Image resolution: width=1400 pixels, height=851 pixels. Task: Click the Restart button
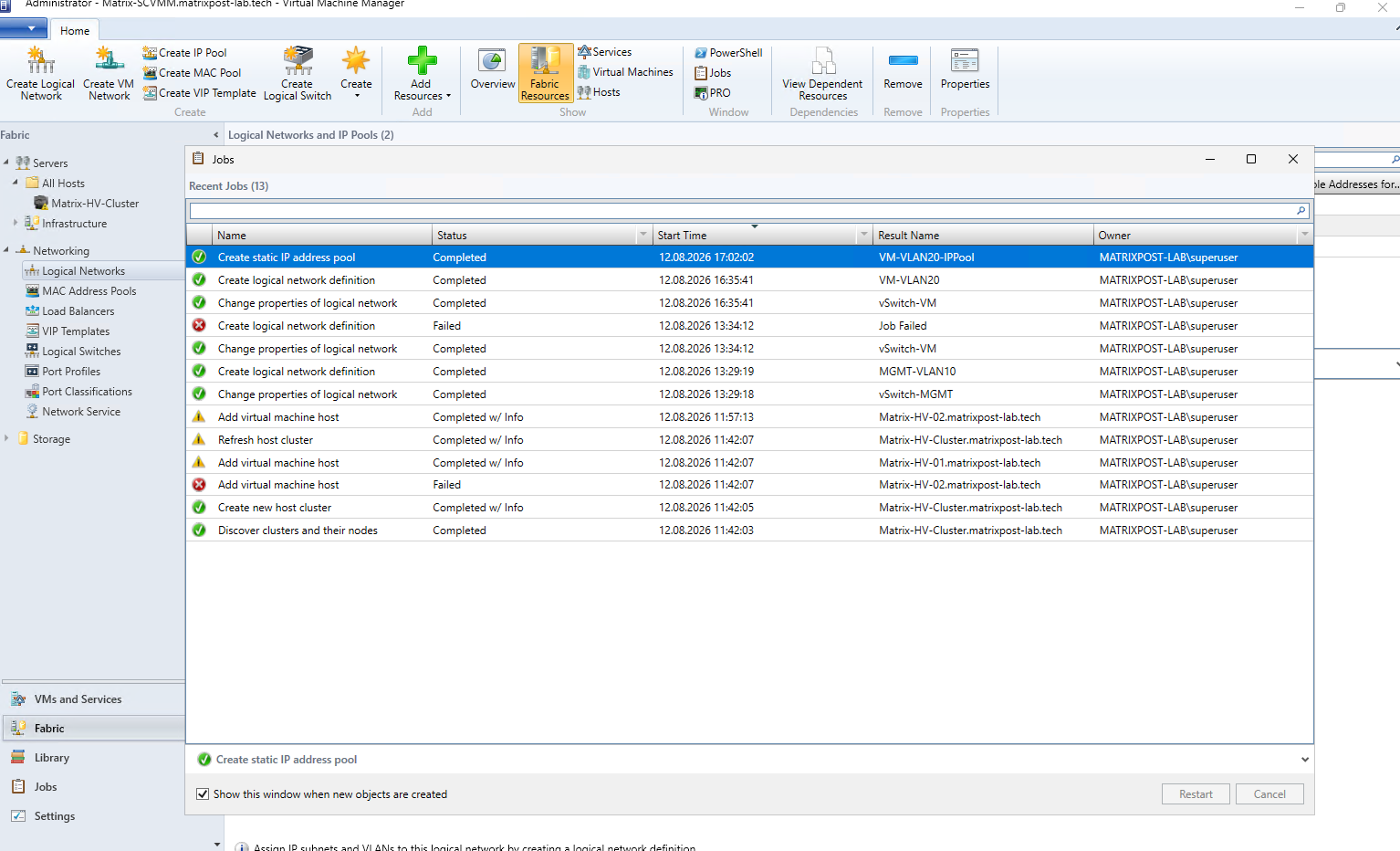click(1196, 794)
